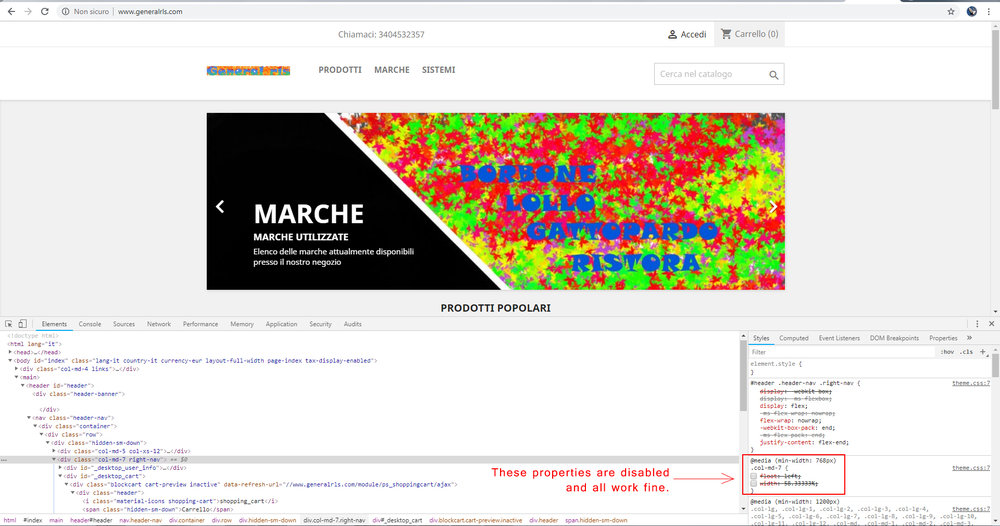The image size is (1000, 526).
Task: Expand the div class="col-md-4 links" node
Action: [17, 369]
